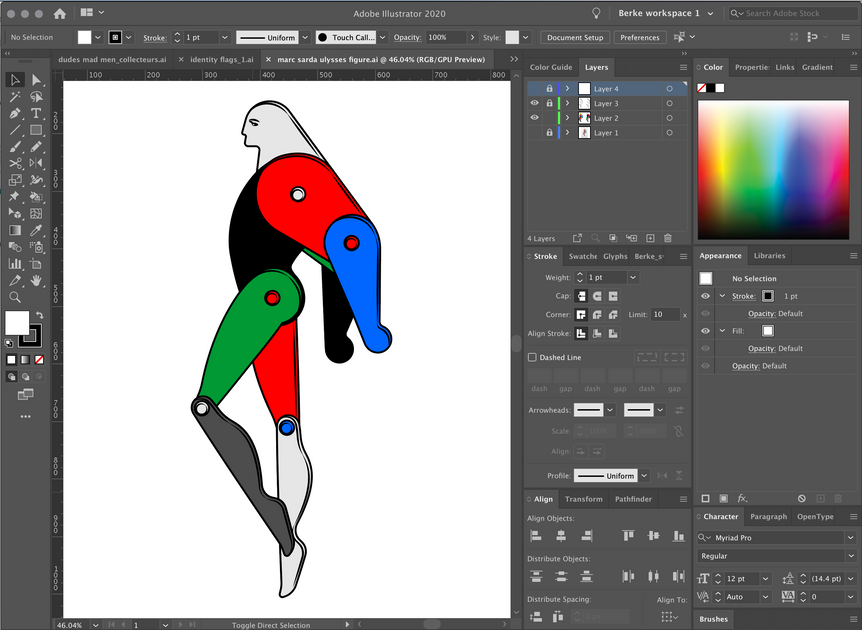Enable the Dashed Line checkbox

[x=532, y=357]
